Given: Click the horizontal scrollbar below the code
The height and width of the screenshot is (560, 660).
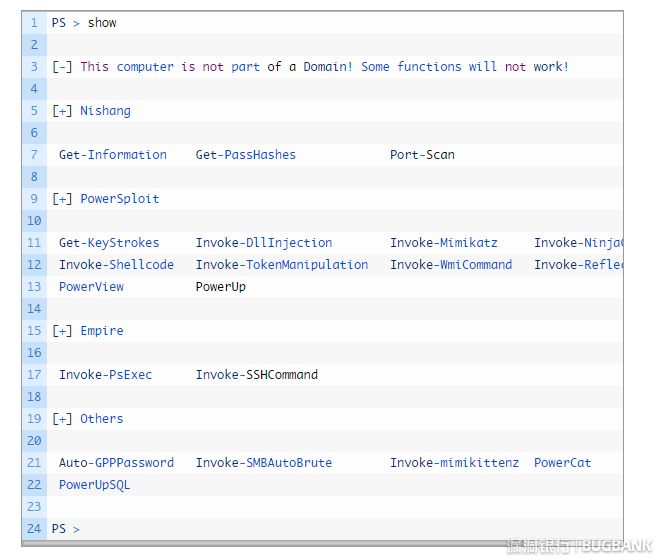Looking at the screenshot, I should pos(322,544).
